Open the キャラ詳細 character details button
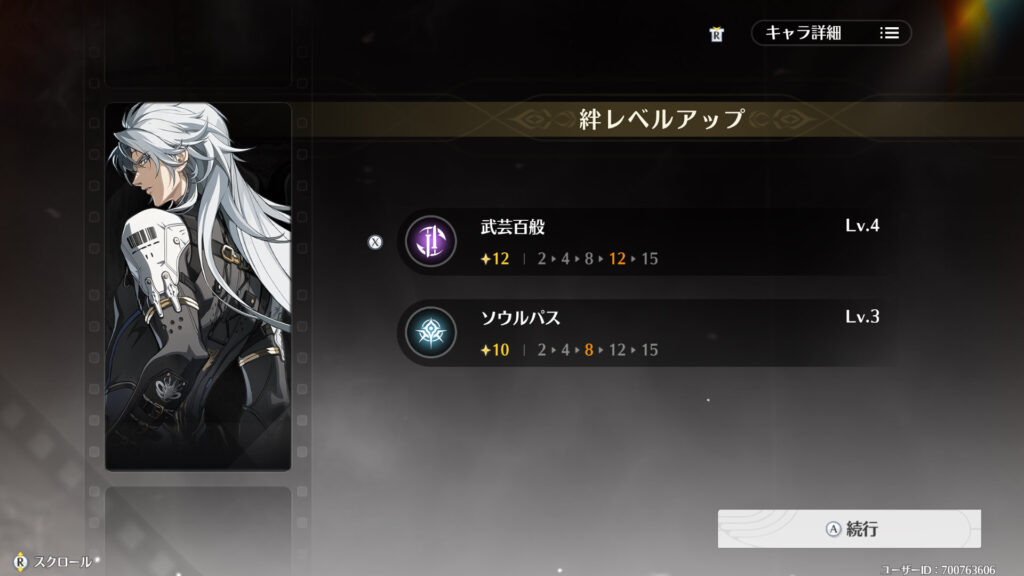This screenshot has height=576, width=1024. [x=831, y=33]
